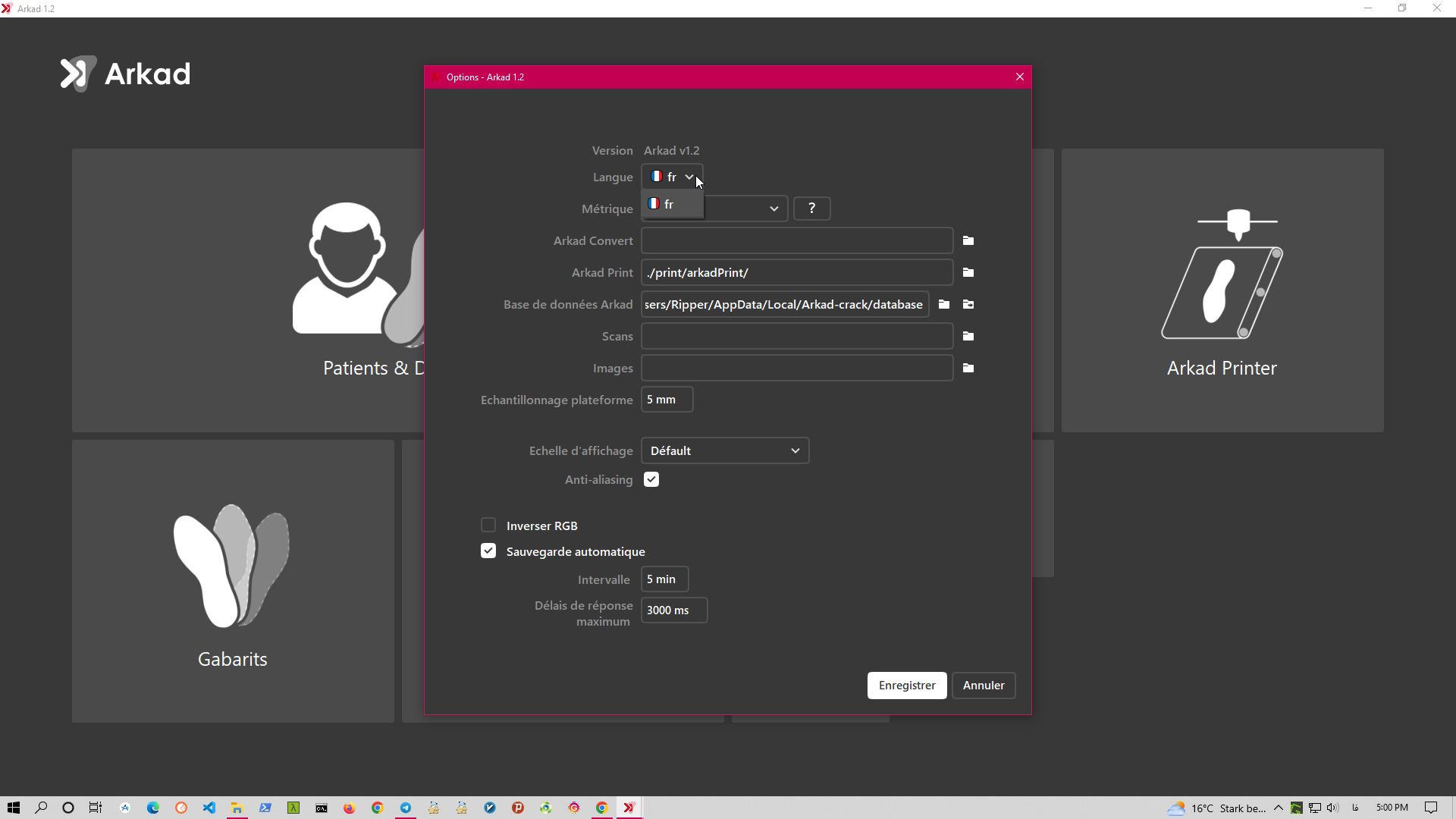This screenshot has width=1456, height=819.
Task: Focus the Scans path field
Action: click(797, 336)
